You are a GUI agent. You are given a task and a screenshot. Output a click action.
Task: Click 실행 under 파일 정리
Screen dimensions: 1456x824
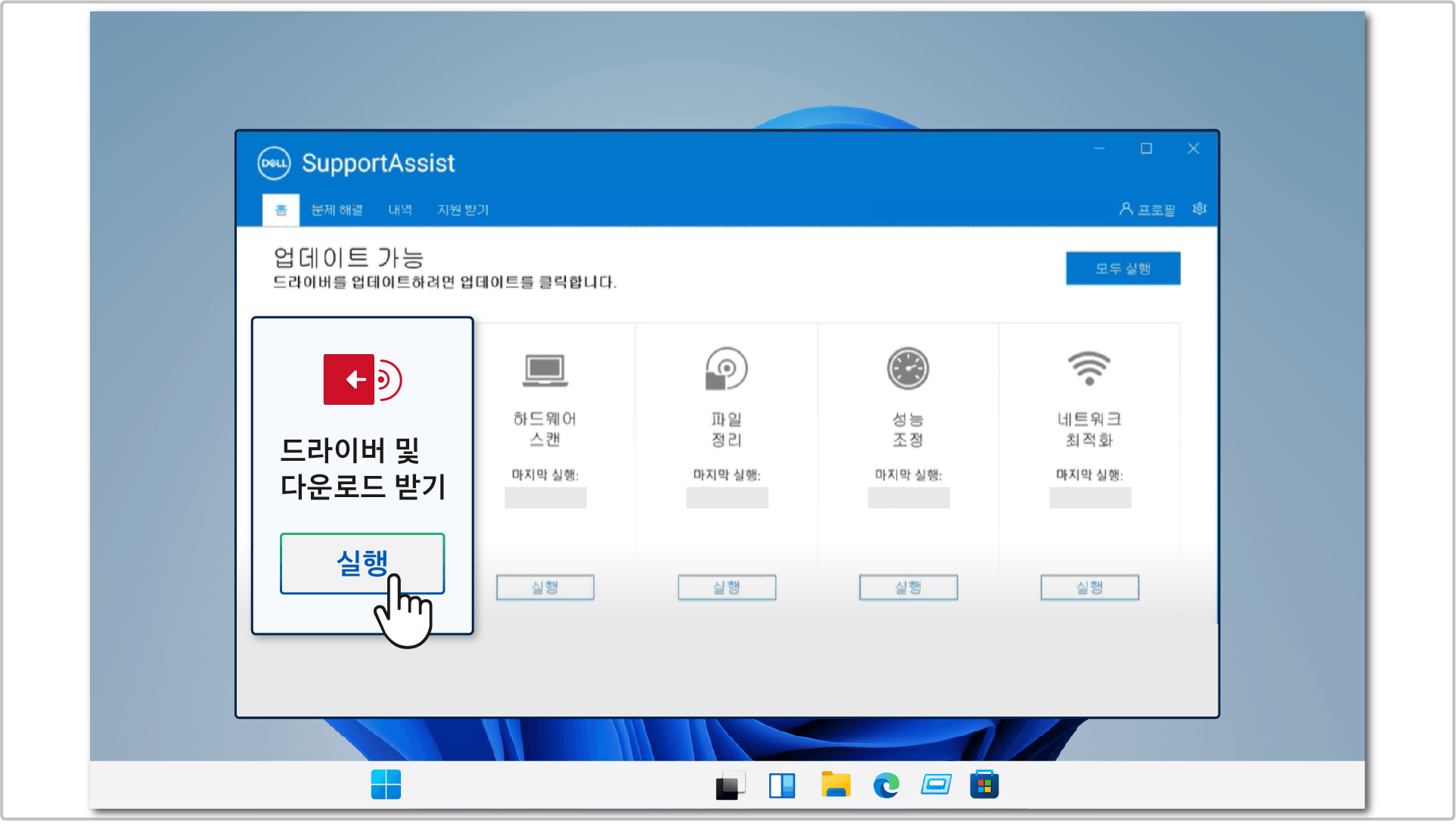(727, 587)
